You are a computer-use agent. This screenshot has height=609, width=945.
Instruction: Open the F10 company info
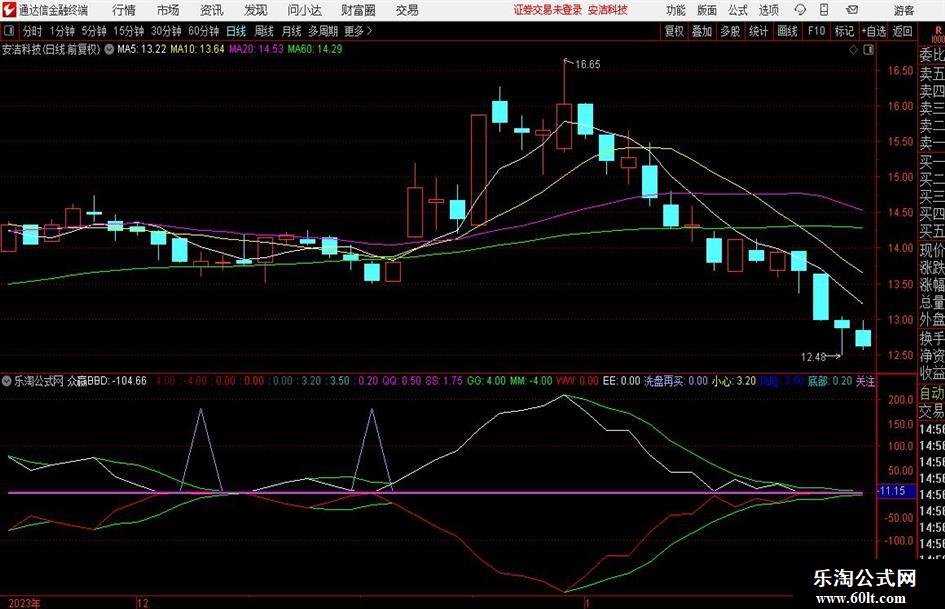817,31
